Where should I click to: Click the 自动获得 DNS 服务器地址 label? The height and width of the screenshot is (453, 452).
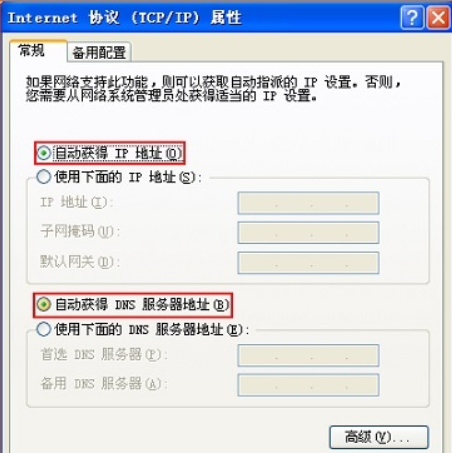[142, 305]
